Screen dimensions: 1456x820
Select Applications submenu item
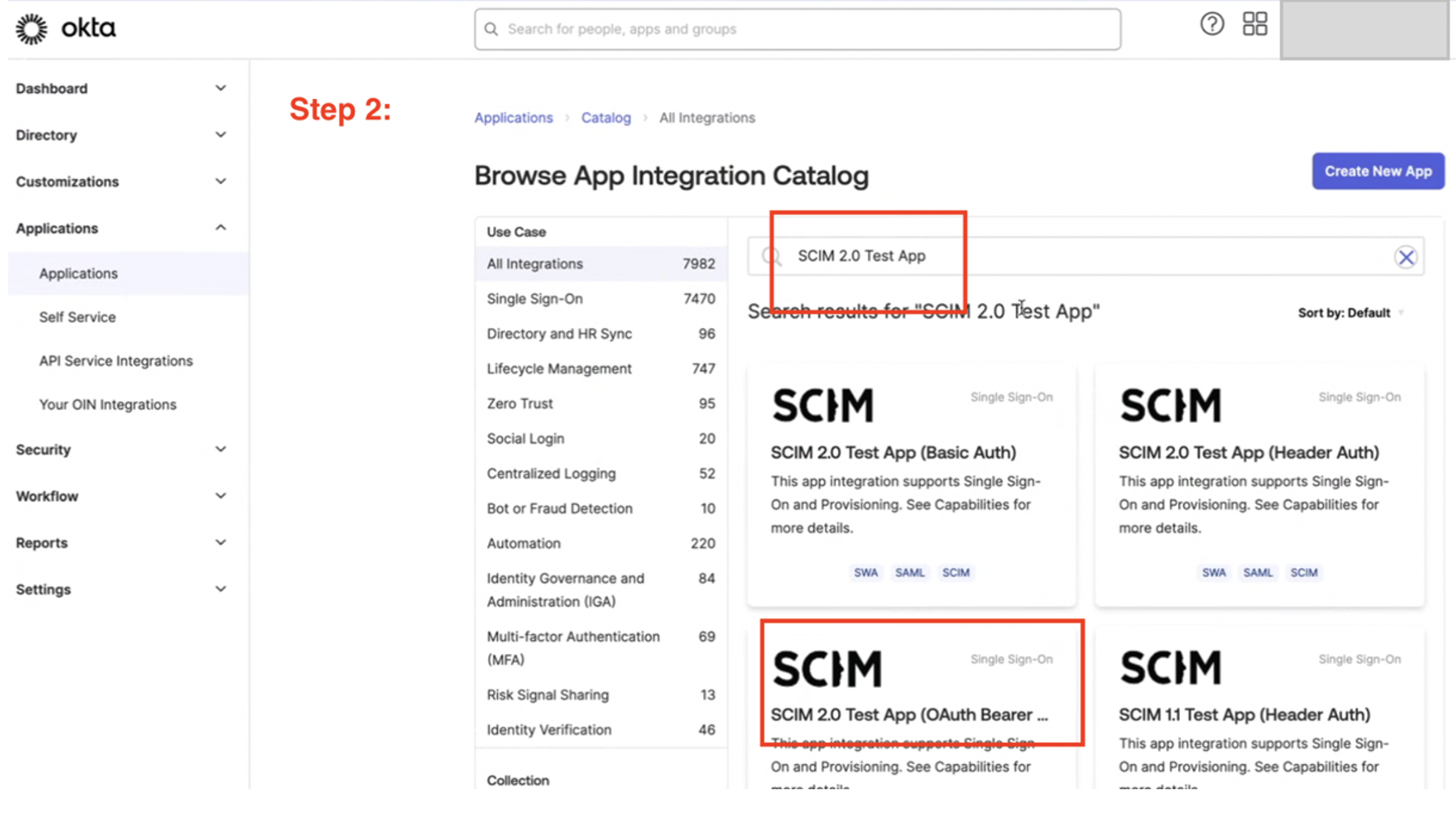click(x=128, y=273)
